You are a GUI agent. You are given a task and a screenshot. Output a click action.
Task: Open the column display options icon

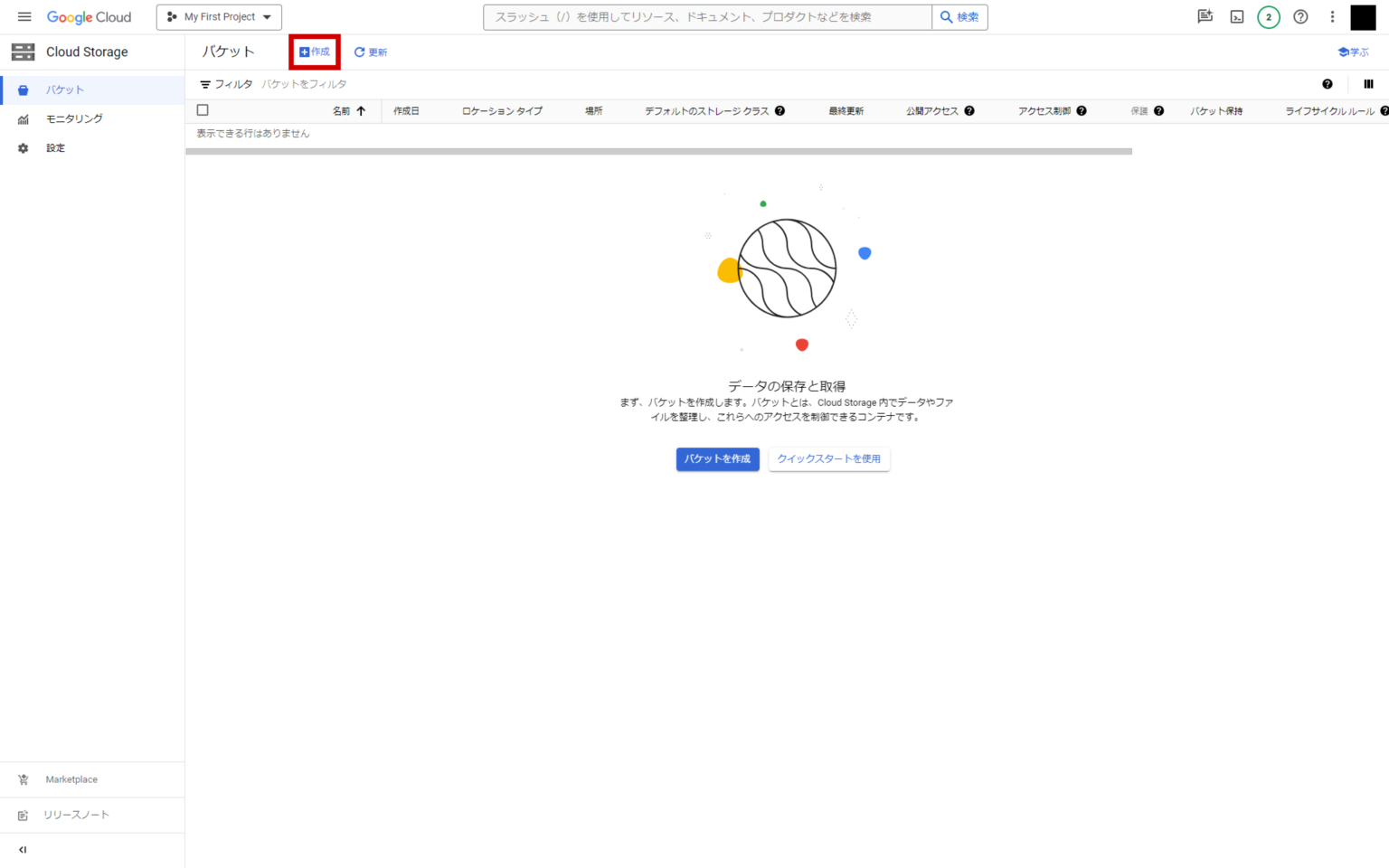(1368, 83)
